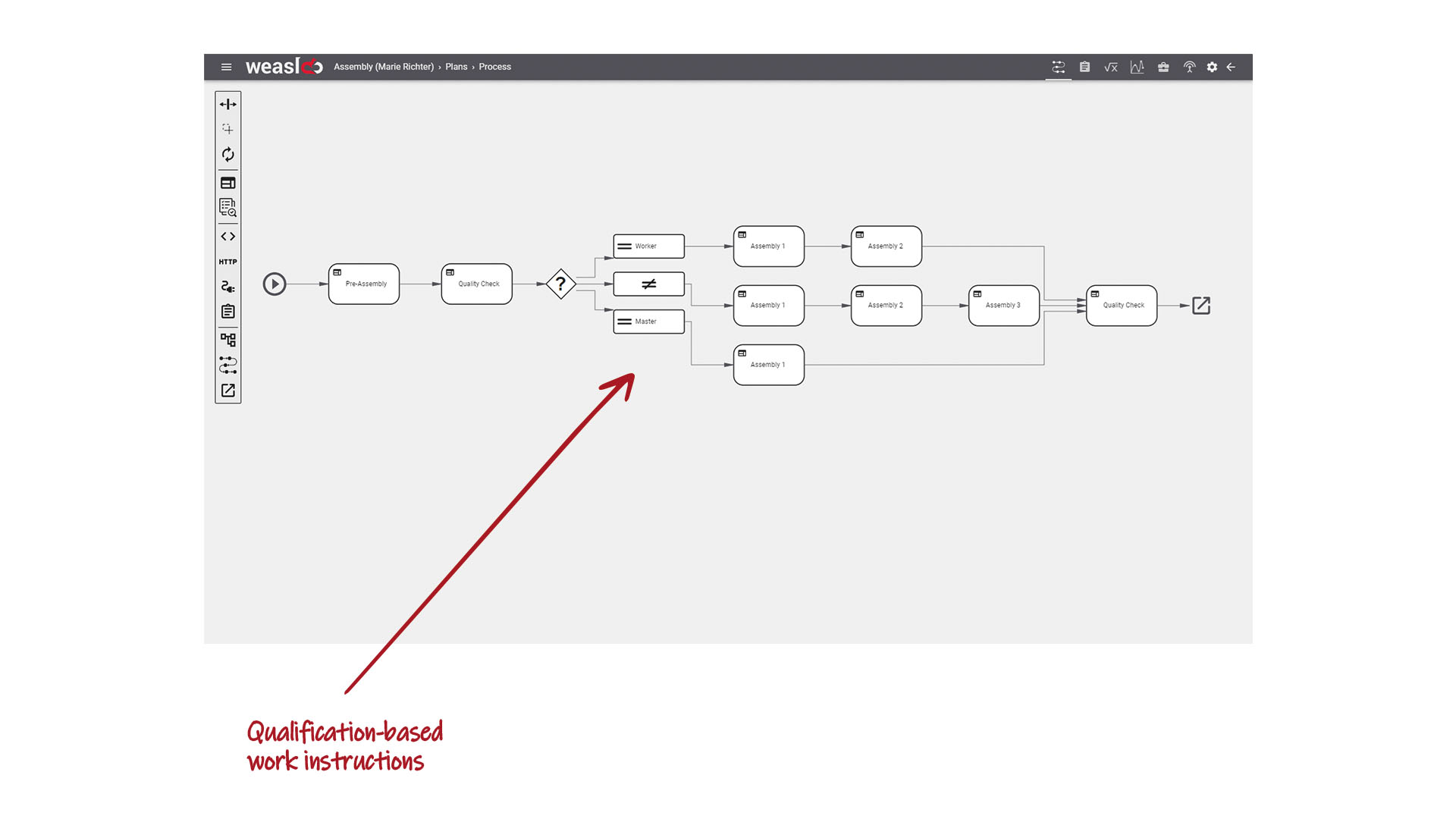This screenshot has width=1456, height=819.
Task: Click the refresh rotate tool in sidebar
Action: coord(227,155)
